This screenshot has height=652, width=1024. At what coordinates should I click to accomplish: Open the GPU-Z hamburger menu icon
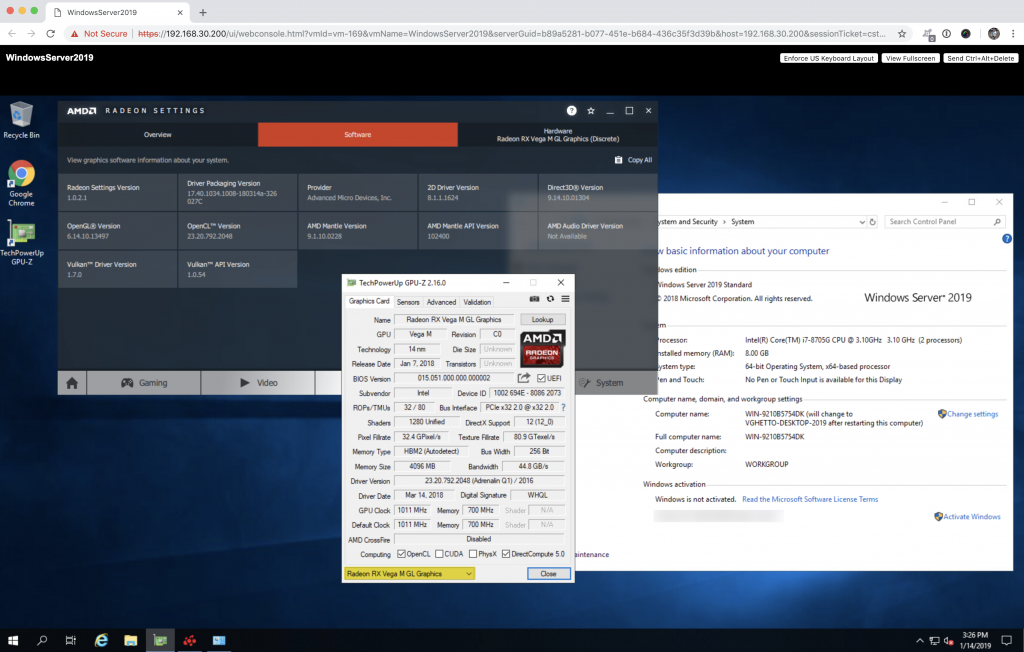pyautogui.click(x=566, y=299)
